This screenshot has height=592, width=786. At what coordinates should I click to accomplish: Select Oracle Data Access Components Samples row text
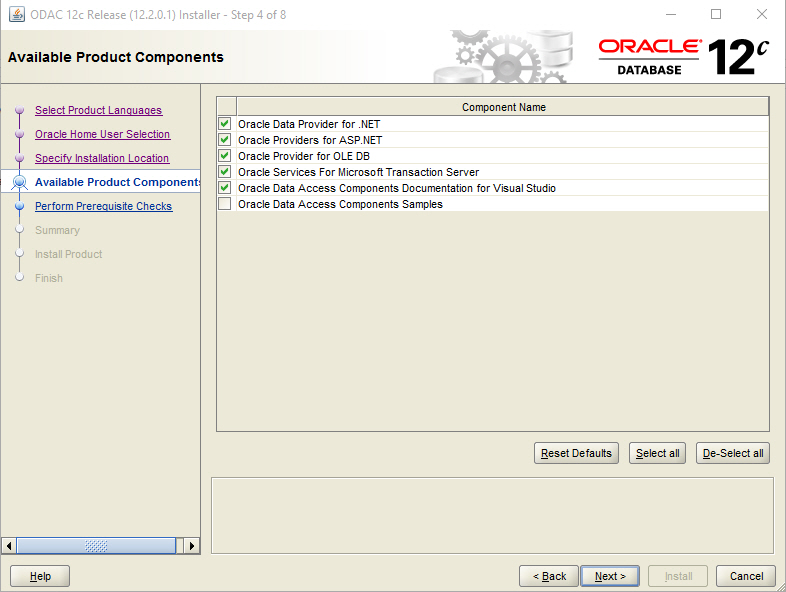click(x=340, y=204)
